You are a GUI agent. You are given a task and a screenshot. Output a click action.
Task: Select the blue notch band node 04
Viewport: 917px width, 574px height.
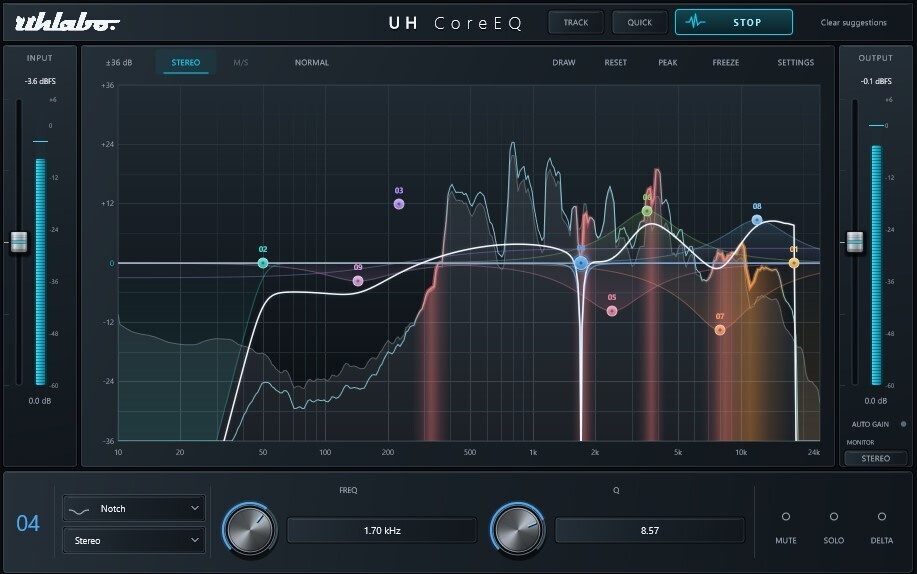tap(581, 263)
